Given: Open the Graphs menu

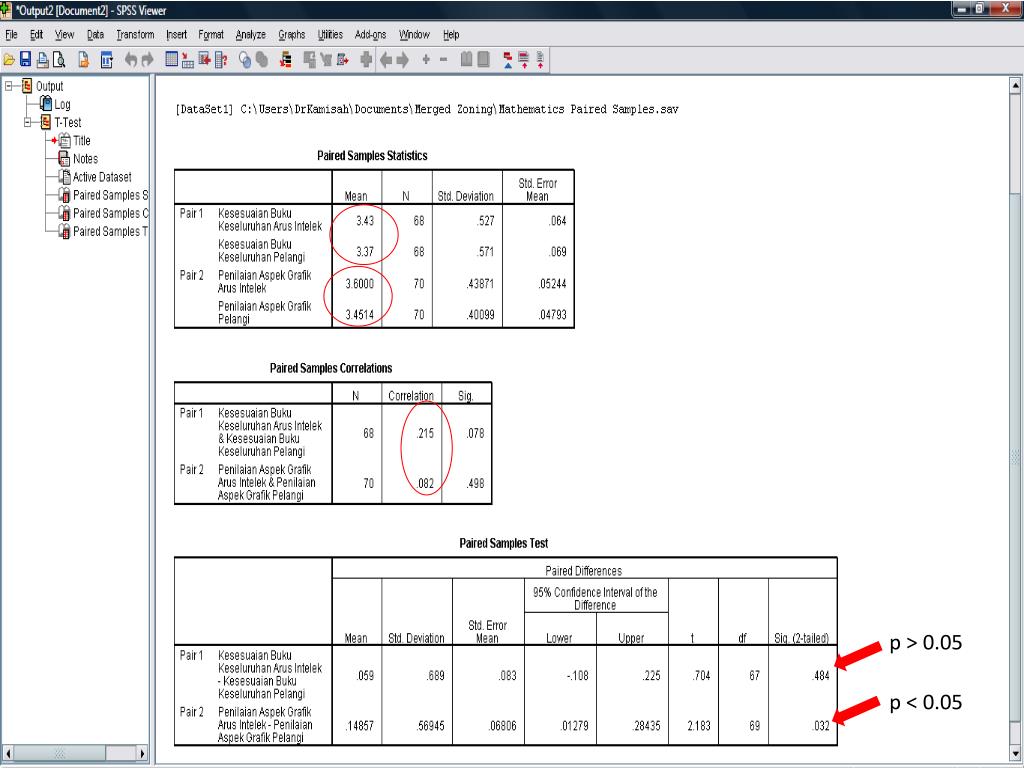Looking at the screenshot, I should (x=291, y=35).
